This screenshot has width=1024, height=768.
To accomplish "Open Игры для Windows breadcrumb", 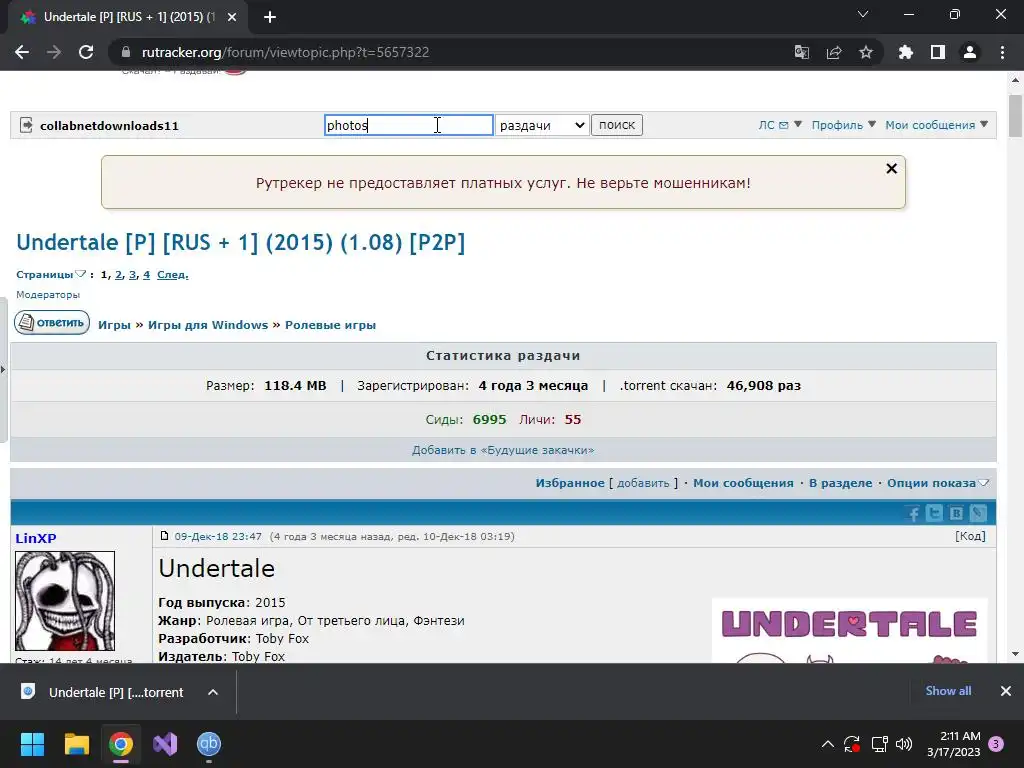I will [208, 325].
